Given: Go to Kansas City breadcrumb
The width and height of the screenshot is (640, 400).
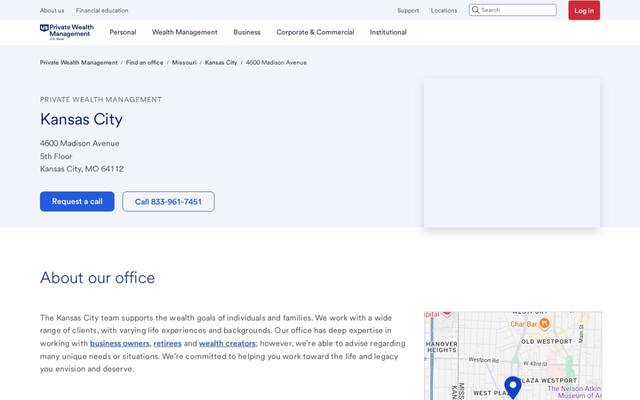Looking at the screenshot, I should click(221, 62).
